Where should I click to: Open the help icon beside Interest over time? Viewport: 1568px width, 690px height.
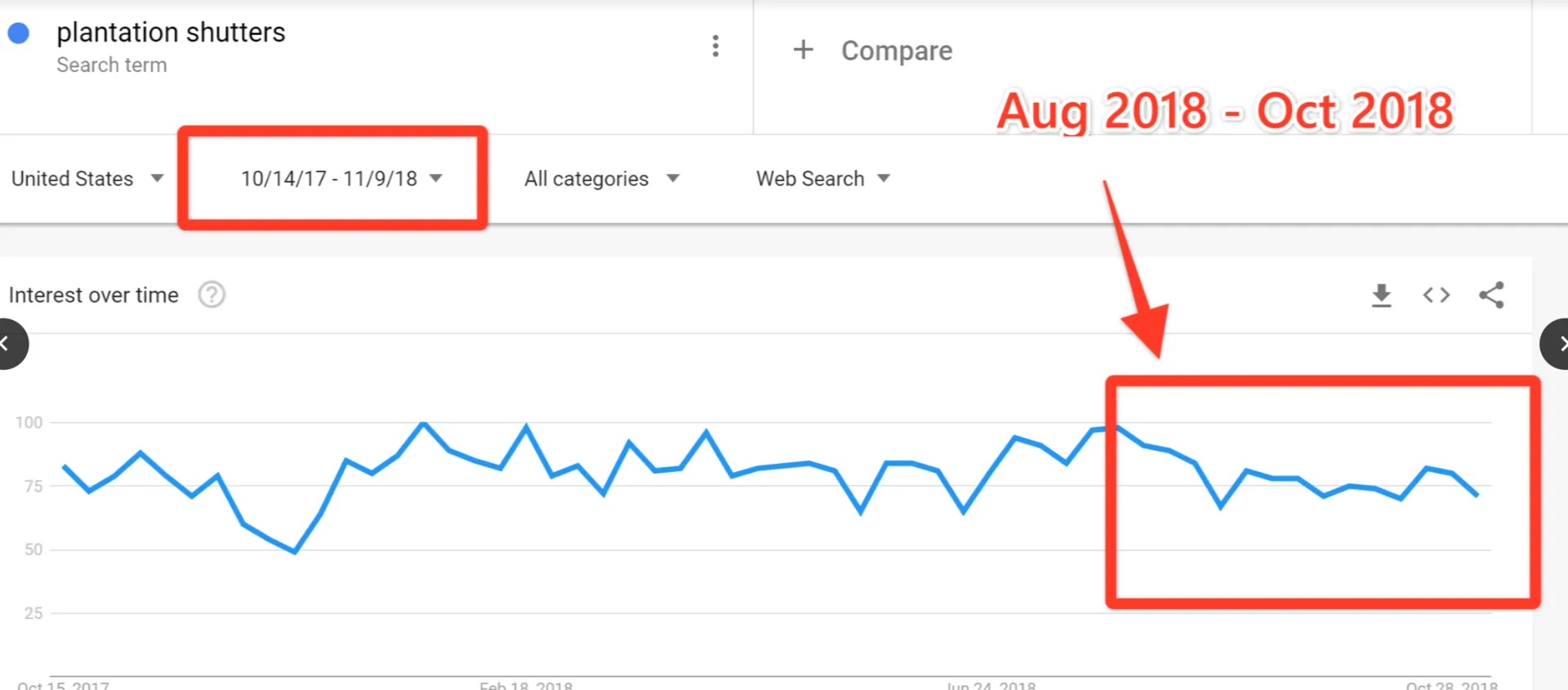click(212, 295)
